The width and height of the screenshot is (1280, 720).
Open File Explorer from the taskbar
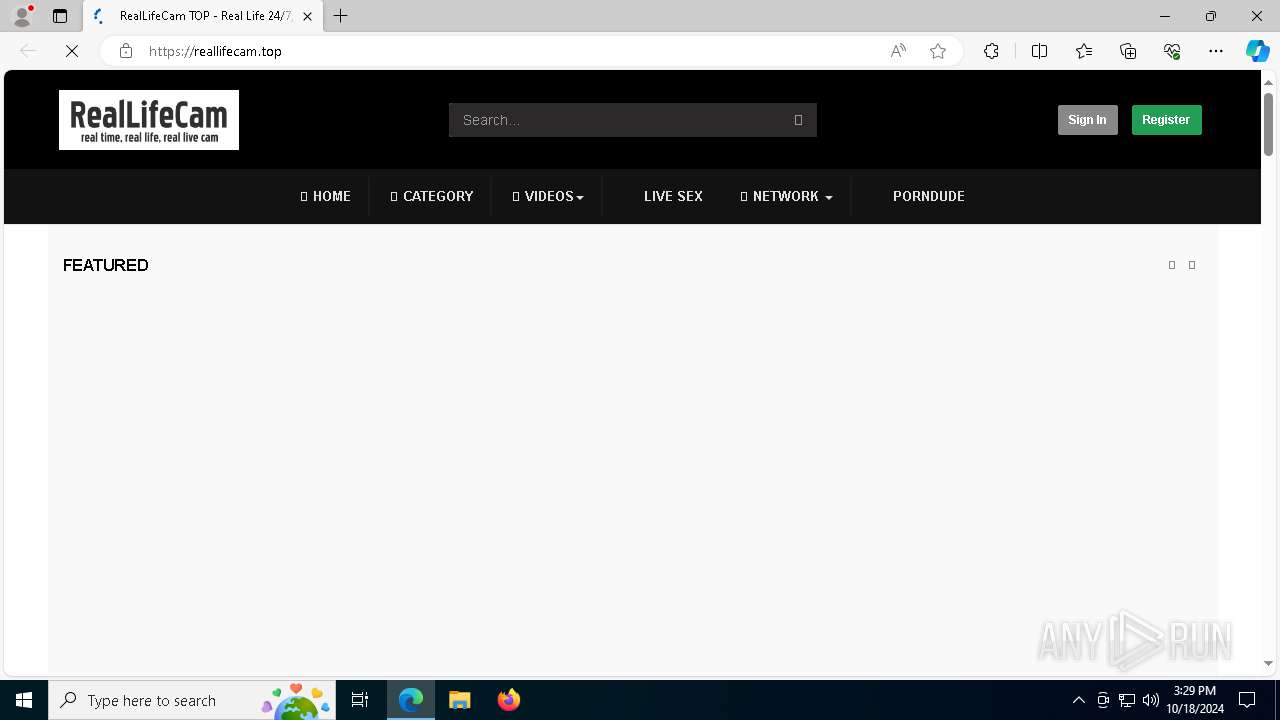[459, 700]
